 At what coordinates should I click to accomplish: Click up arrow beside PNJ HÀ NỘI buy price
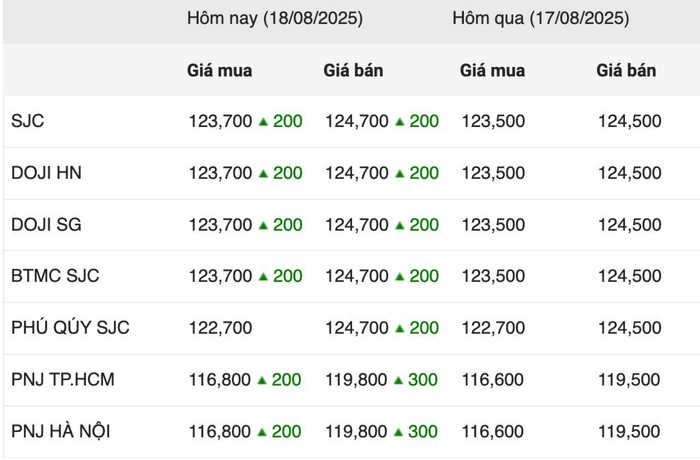point(262,431)
